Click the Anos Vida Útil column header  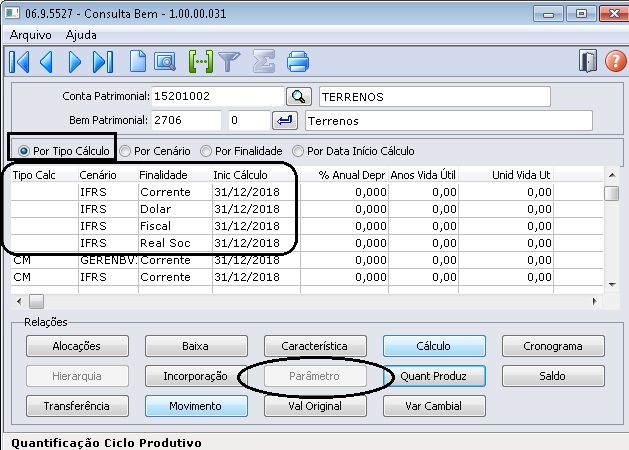pos(424,175)
